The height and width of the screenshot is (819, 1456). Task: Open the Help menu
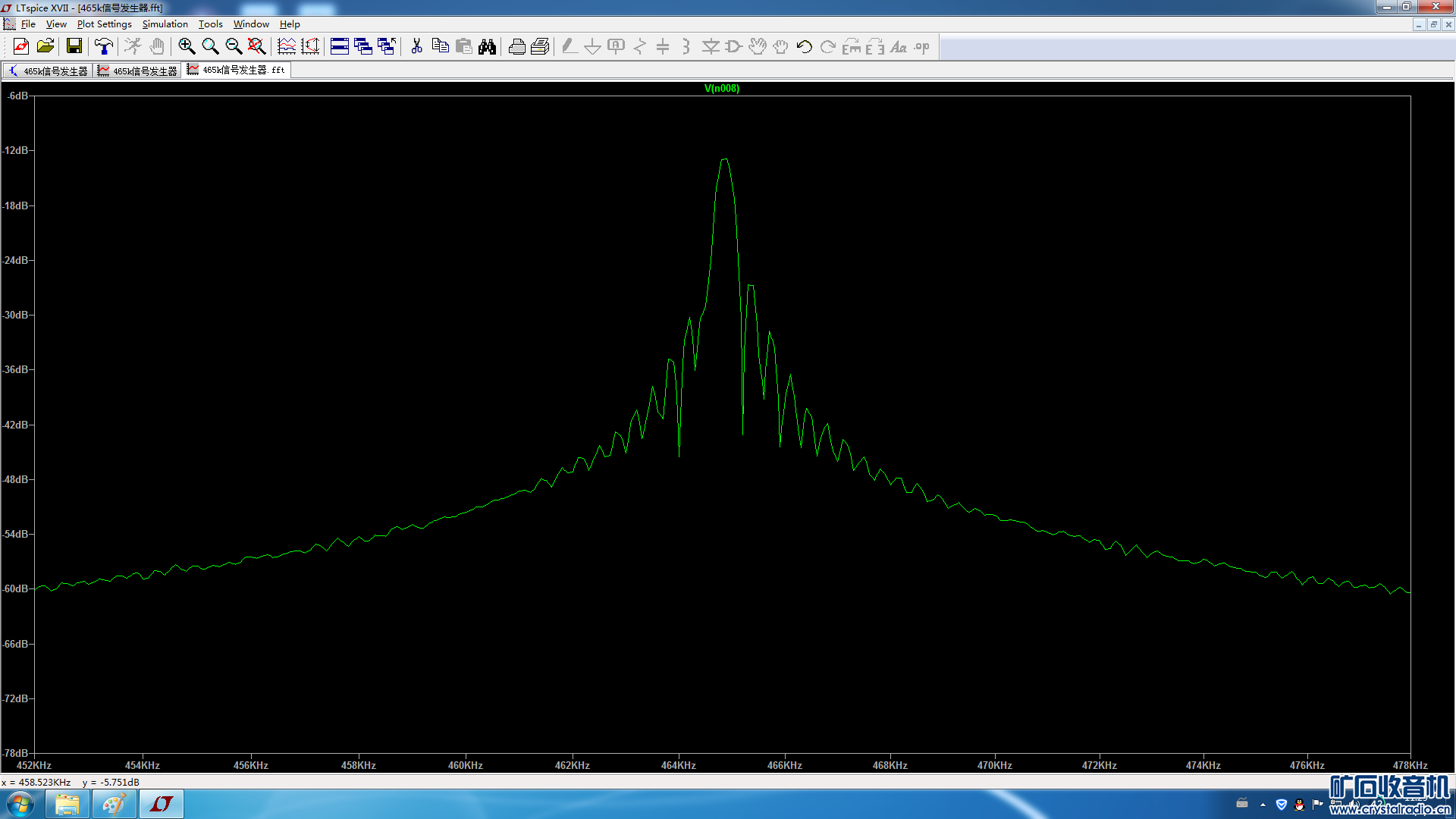tap(290, 24)
